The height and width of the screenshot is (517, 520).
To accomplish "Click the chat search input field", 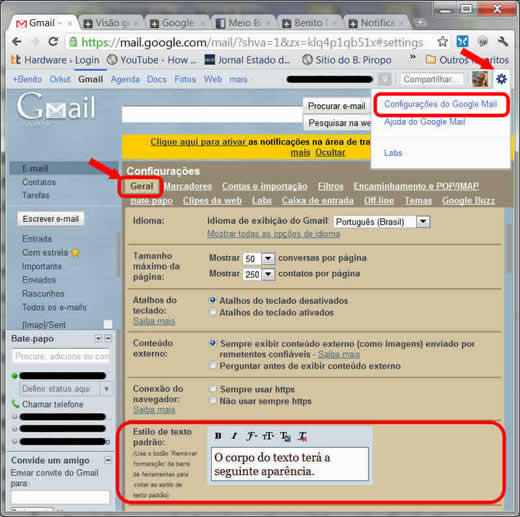I will tap(61, 356).
